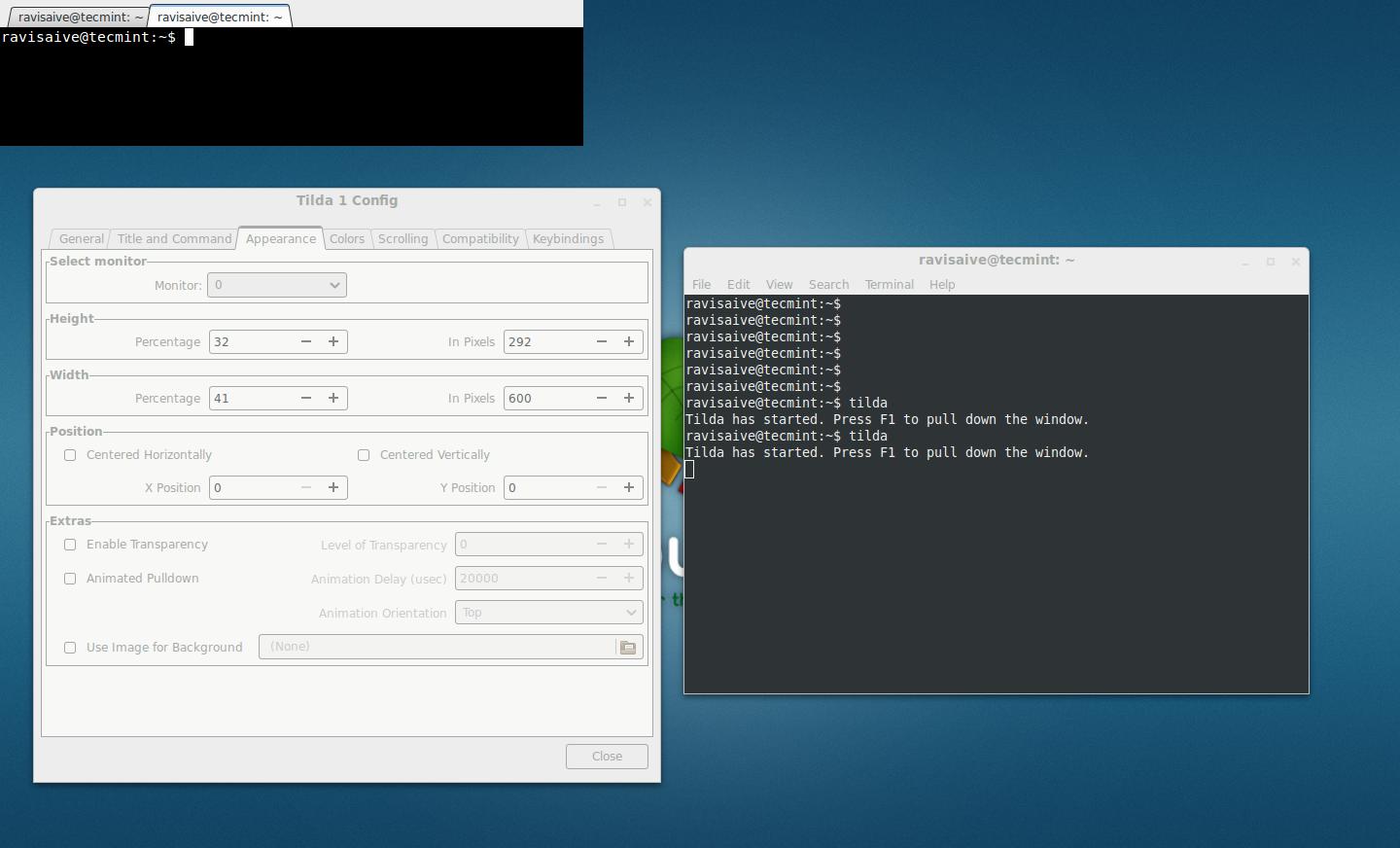Increase X Position with plus button
1400x848 pixels.
pos(332,487)
